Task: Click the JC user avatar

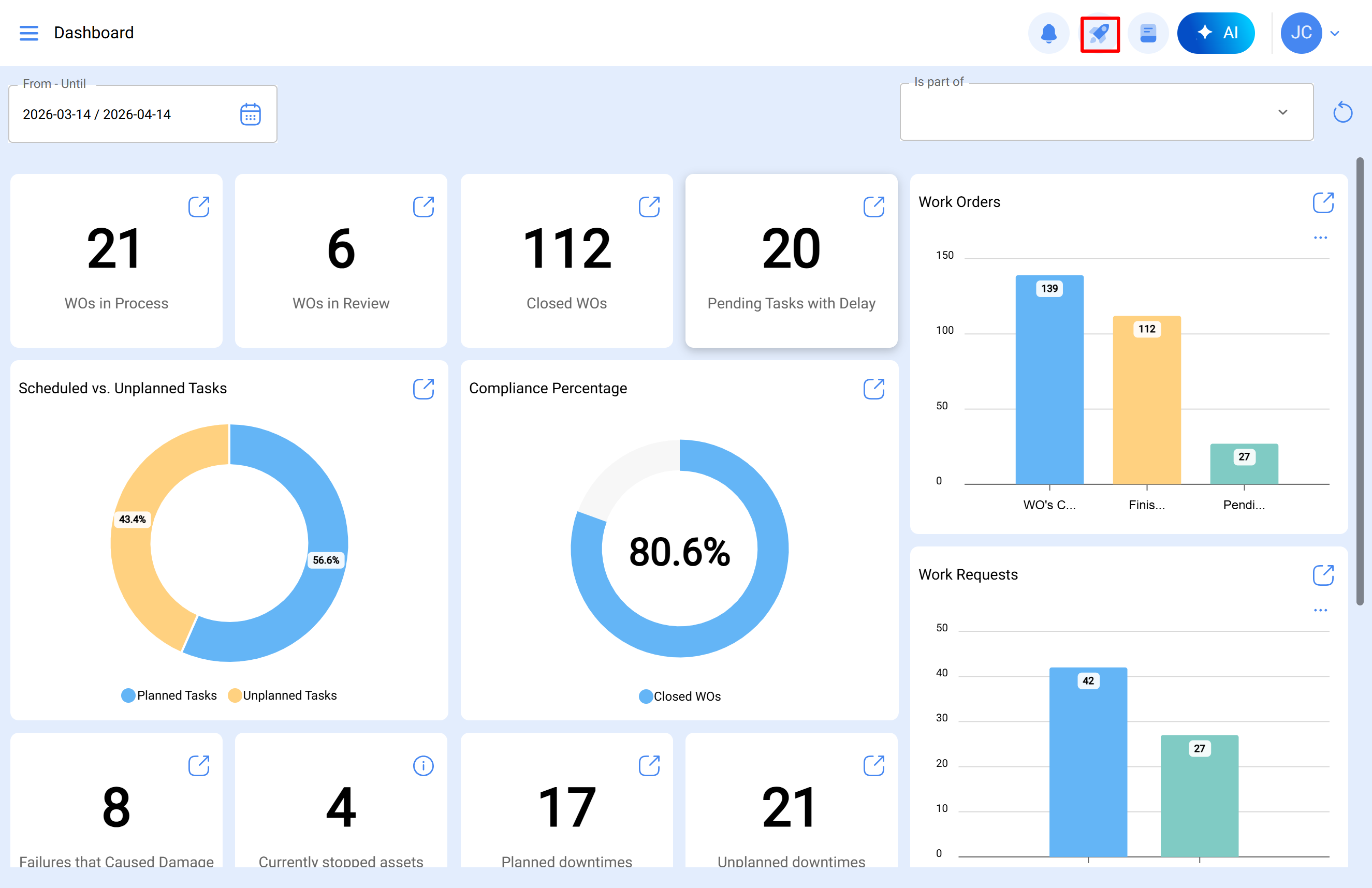Action: (x=1301, y=33)
